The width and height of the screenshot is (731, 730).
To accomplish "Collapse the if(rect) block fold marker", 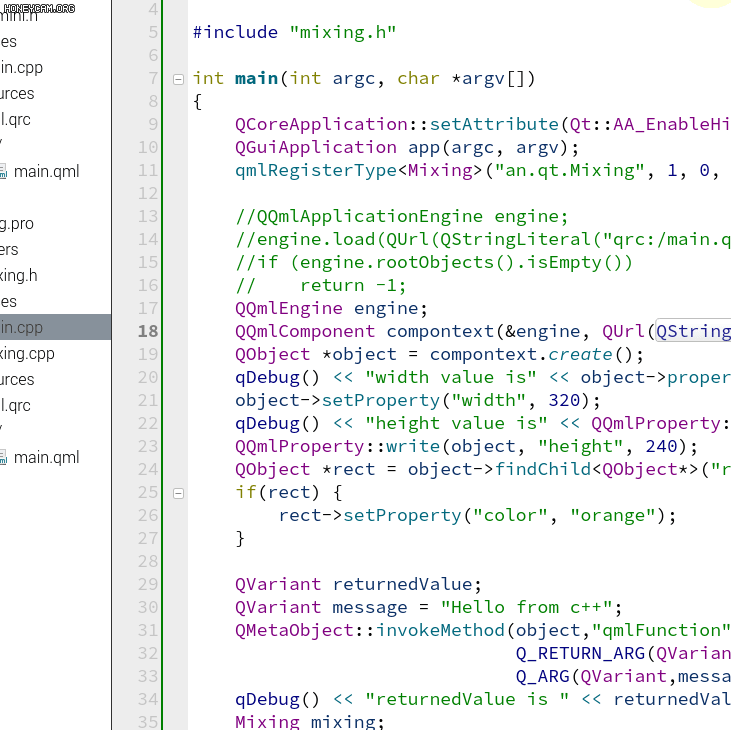I will 178,493.
